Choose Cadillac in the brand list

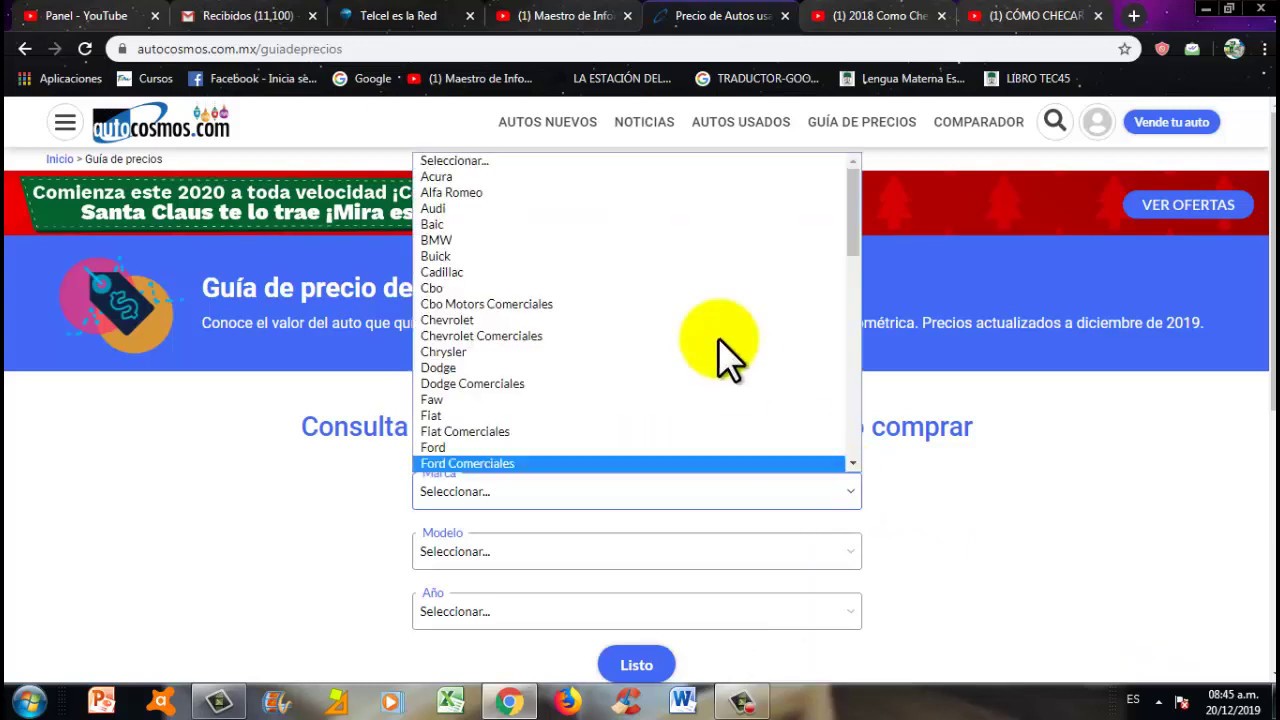(629, 272)
